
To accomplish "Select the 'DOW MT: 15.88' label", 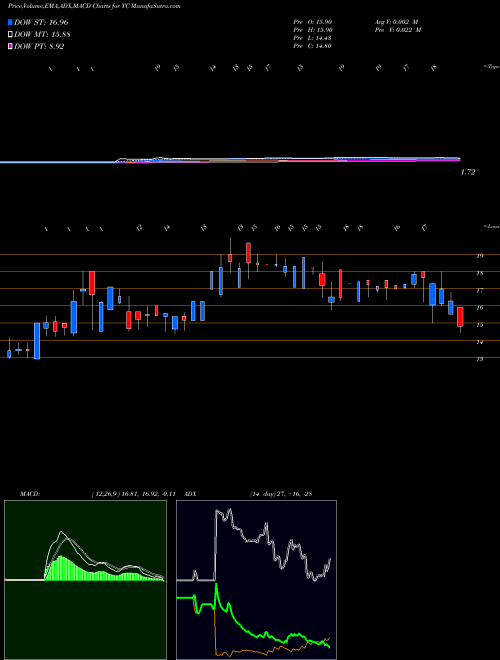I will click(x=42, y=35).
